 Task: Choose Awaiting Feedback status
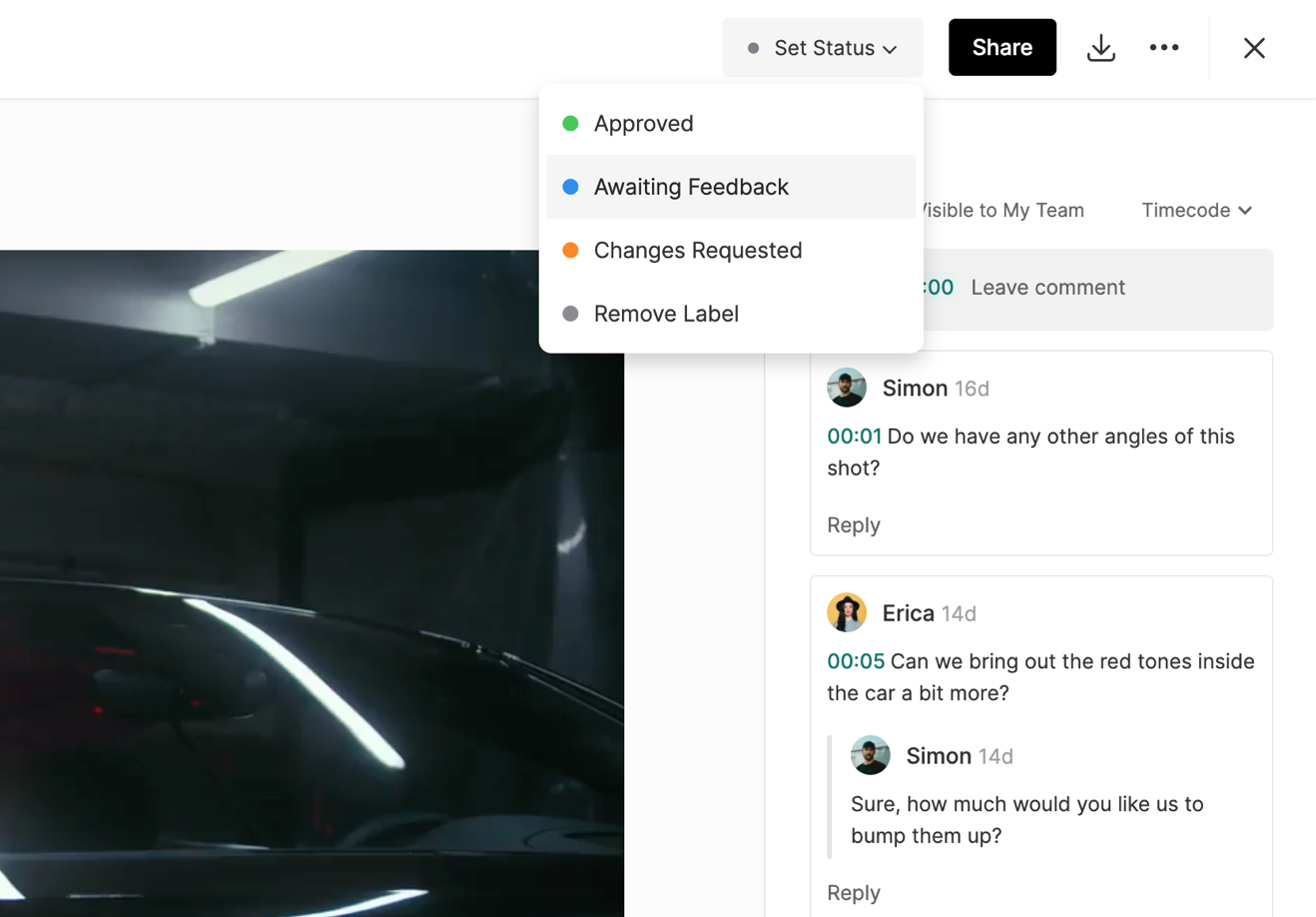click(691, 187)
